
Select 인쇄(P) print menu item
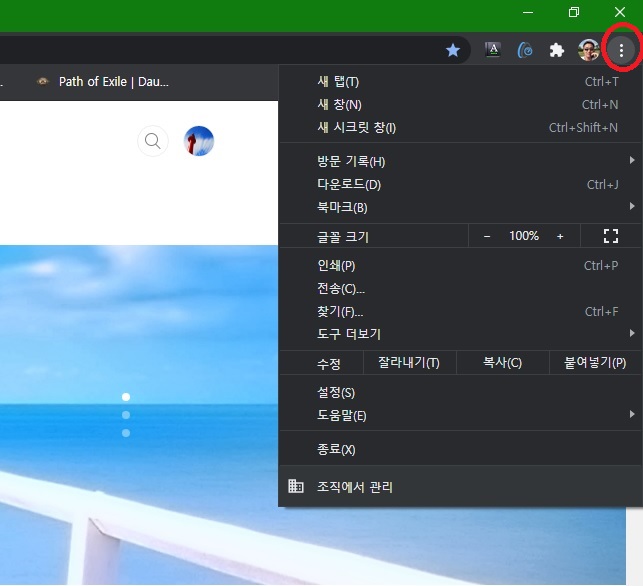tap(460, 266)
